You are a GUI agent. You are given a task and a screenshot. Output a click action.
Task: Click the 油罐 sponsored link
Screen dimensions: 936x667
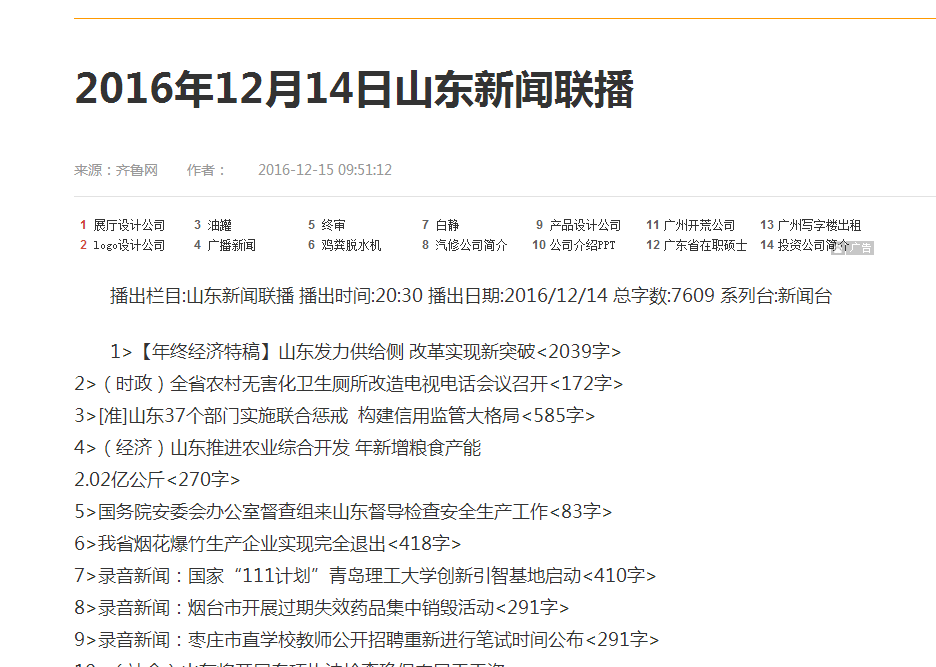pos(219,226)
